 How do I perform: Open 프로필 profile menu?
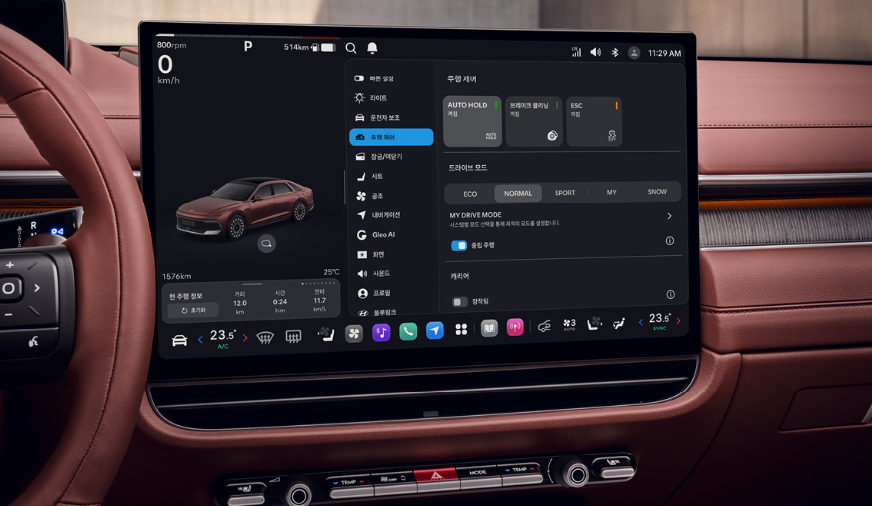392,293
